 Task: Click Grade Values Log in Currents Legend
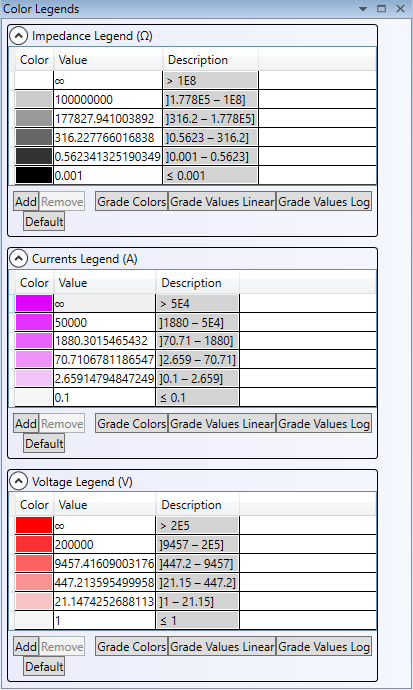point(324,424)
